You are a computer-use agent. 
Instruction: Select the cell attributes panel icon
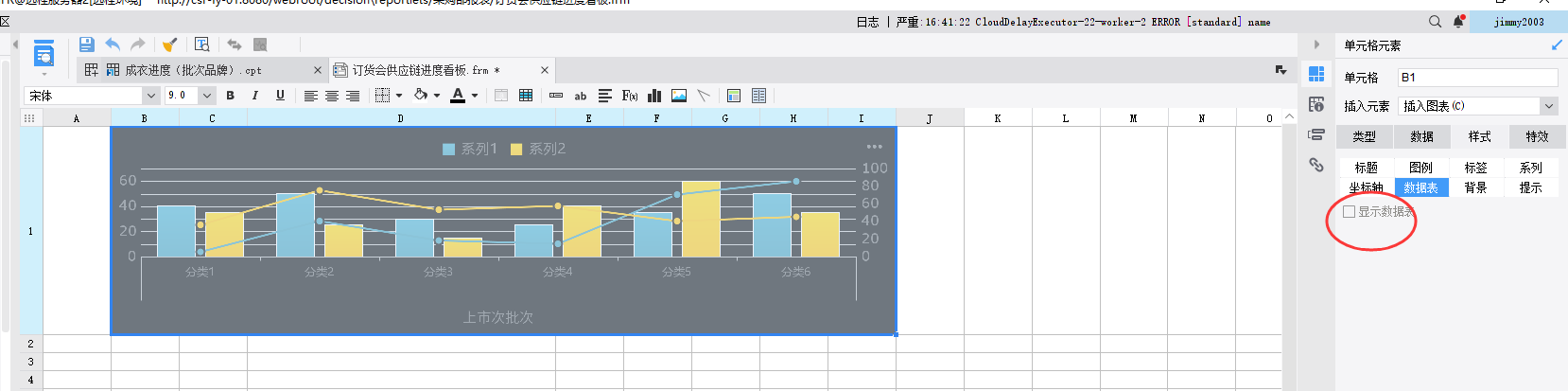tap(1316, 104)
